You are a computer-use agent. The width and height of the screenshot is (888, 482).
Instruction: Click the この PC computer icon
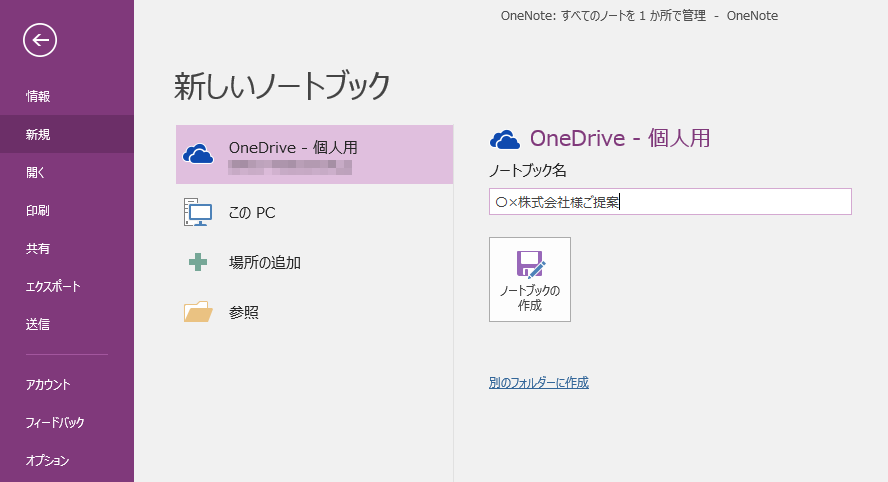coord(198,212)
